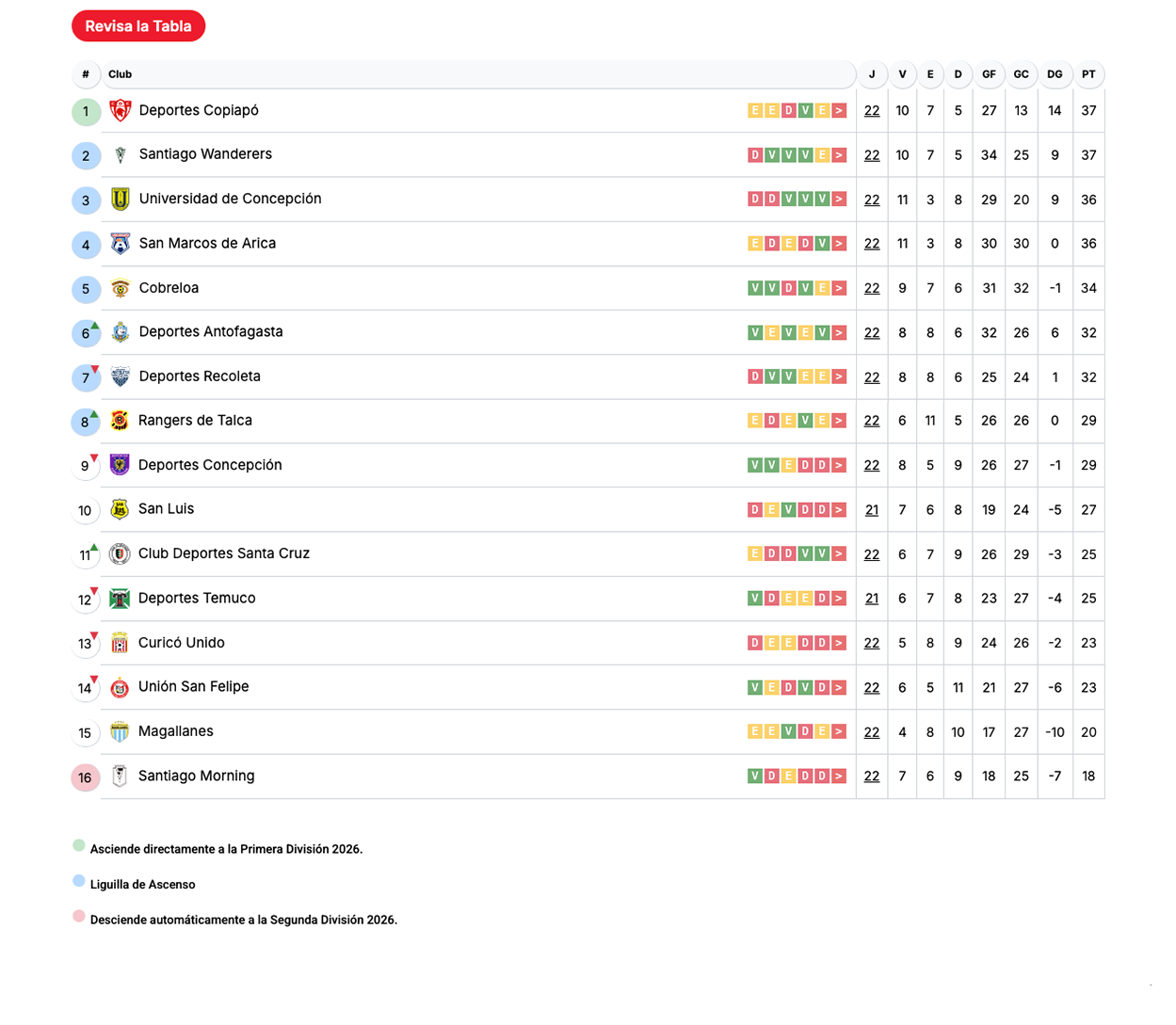Screen dimensions: 1176x1025
Task: Click the Deportes Recoleta crest
Action: (x=121, y=376)
